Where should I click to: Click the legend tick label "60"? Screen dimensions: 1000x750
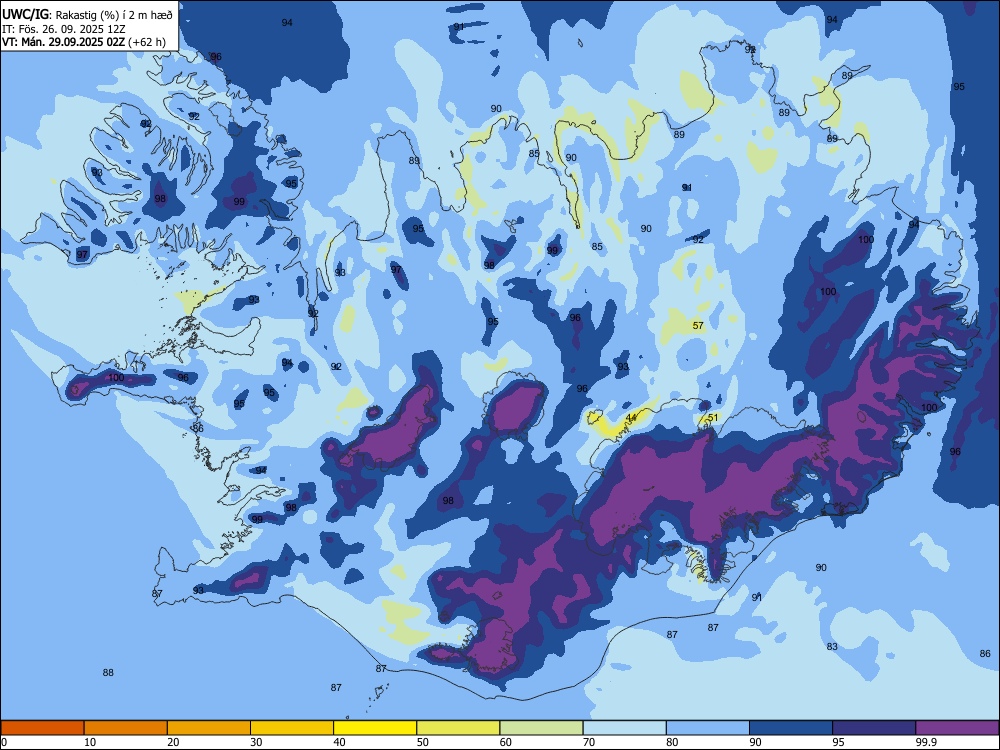pos(506,742)
